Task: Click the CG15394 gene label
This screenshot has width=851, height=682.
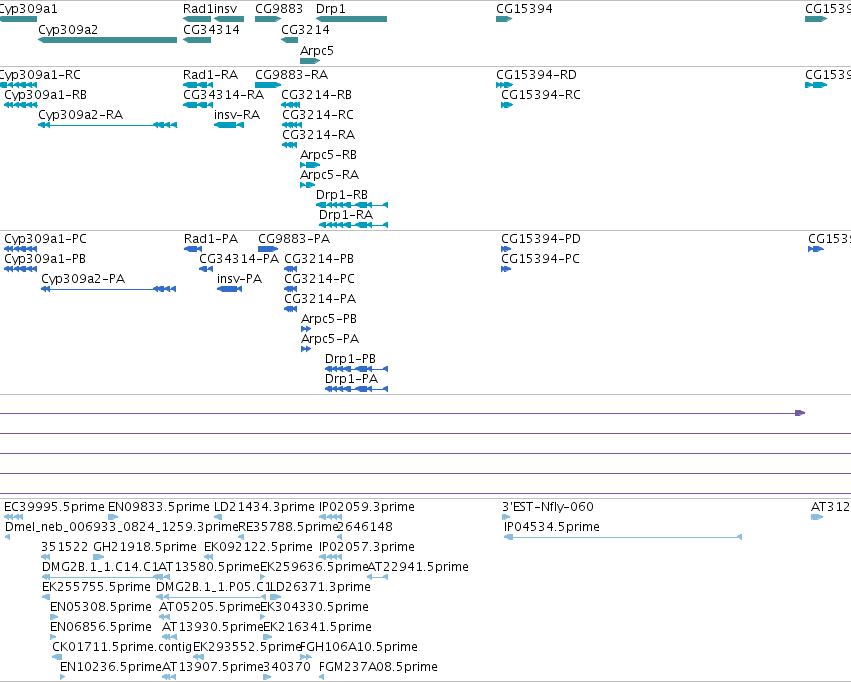Action: 524,9
